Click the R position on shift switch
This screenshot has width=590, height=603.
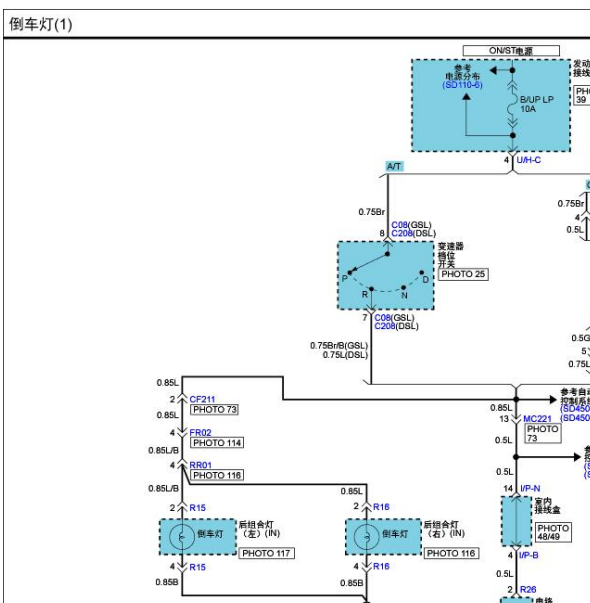[365, 295]
